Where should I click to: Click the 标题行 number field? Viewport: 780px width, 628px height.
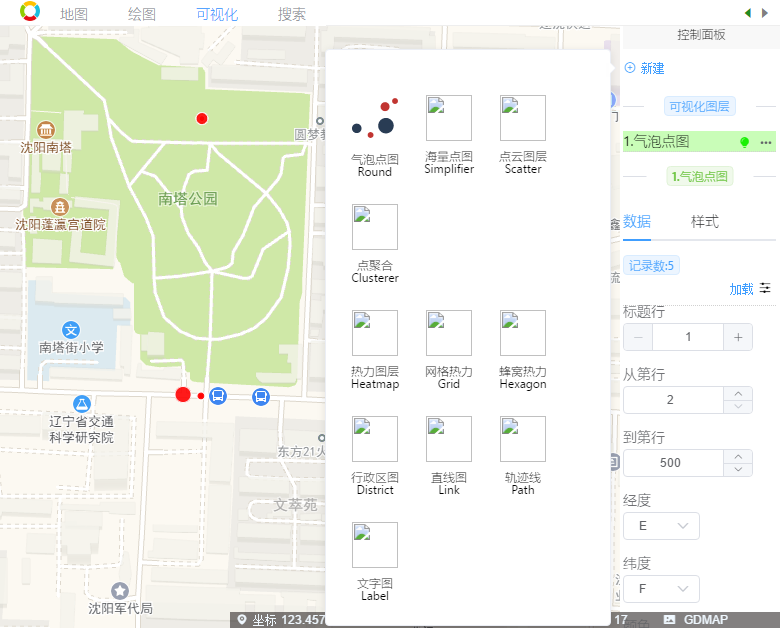click(688, 337)
